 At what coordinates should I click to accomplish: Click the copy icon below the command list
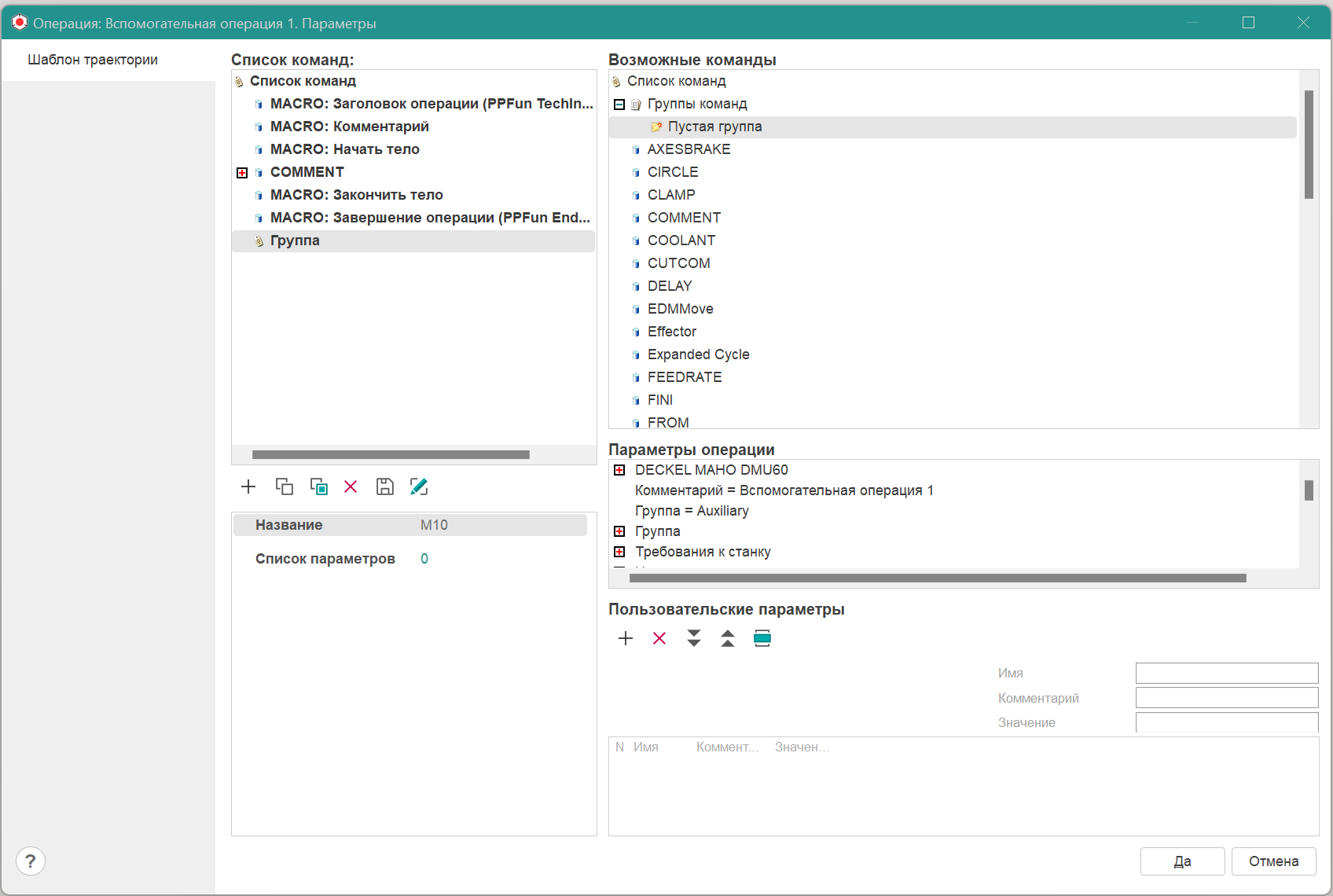click(284, 487)
